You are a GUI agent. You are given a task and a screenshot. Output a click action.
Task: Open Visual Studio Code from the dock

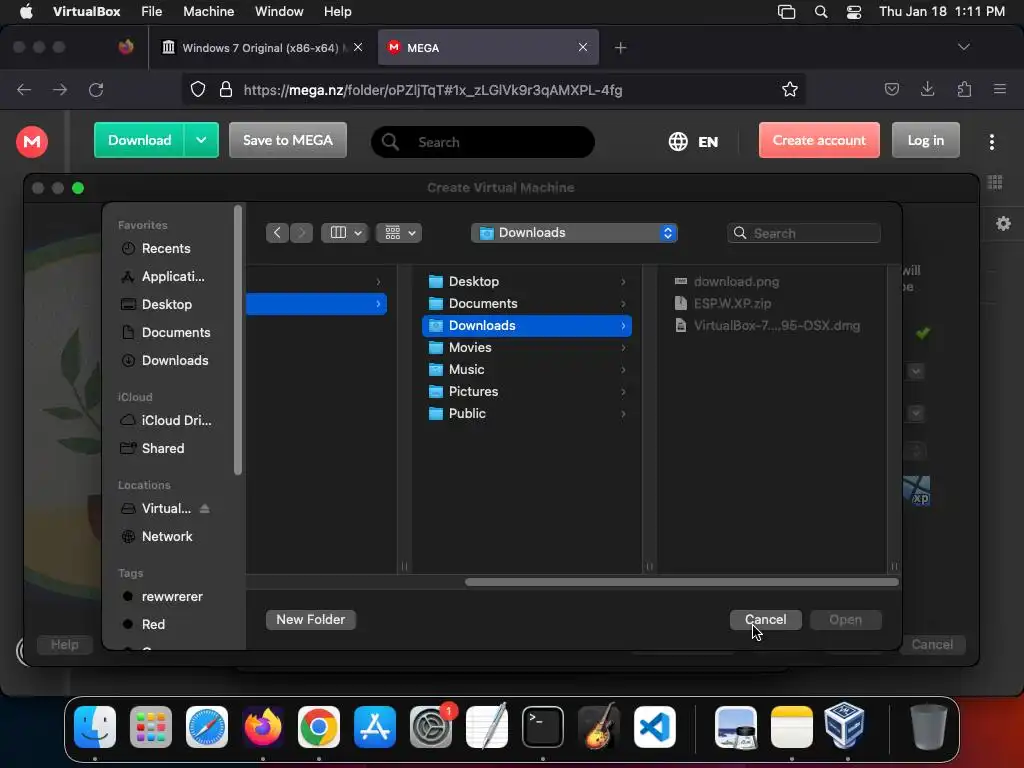click(x=654, y=727)
